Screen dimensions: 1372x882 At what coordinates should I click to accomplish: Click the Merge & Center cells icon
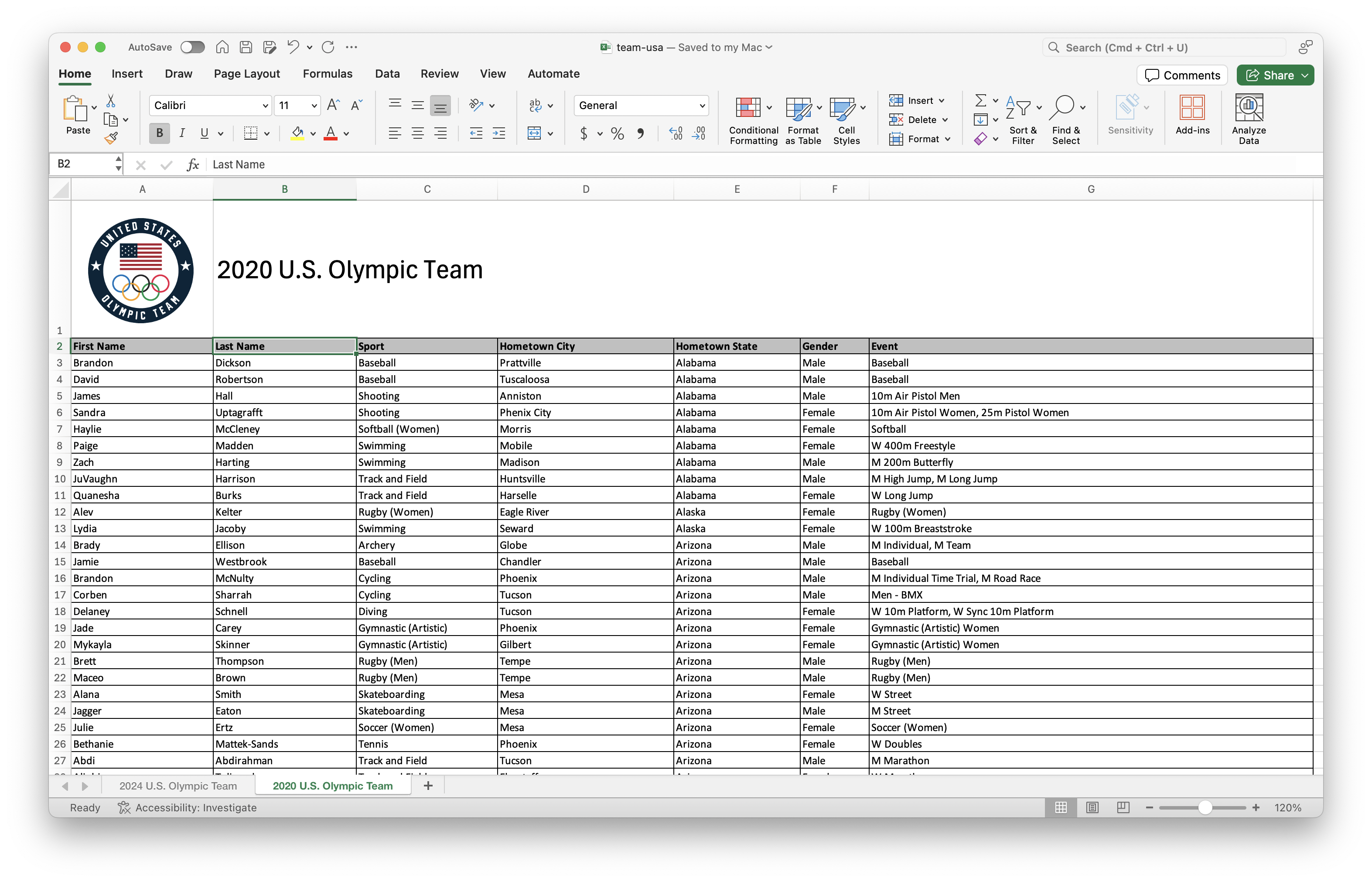534,133
